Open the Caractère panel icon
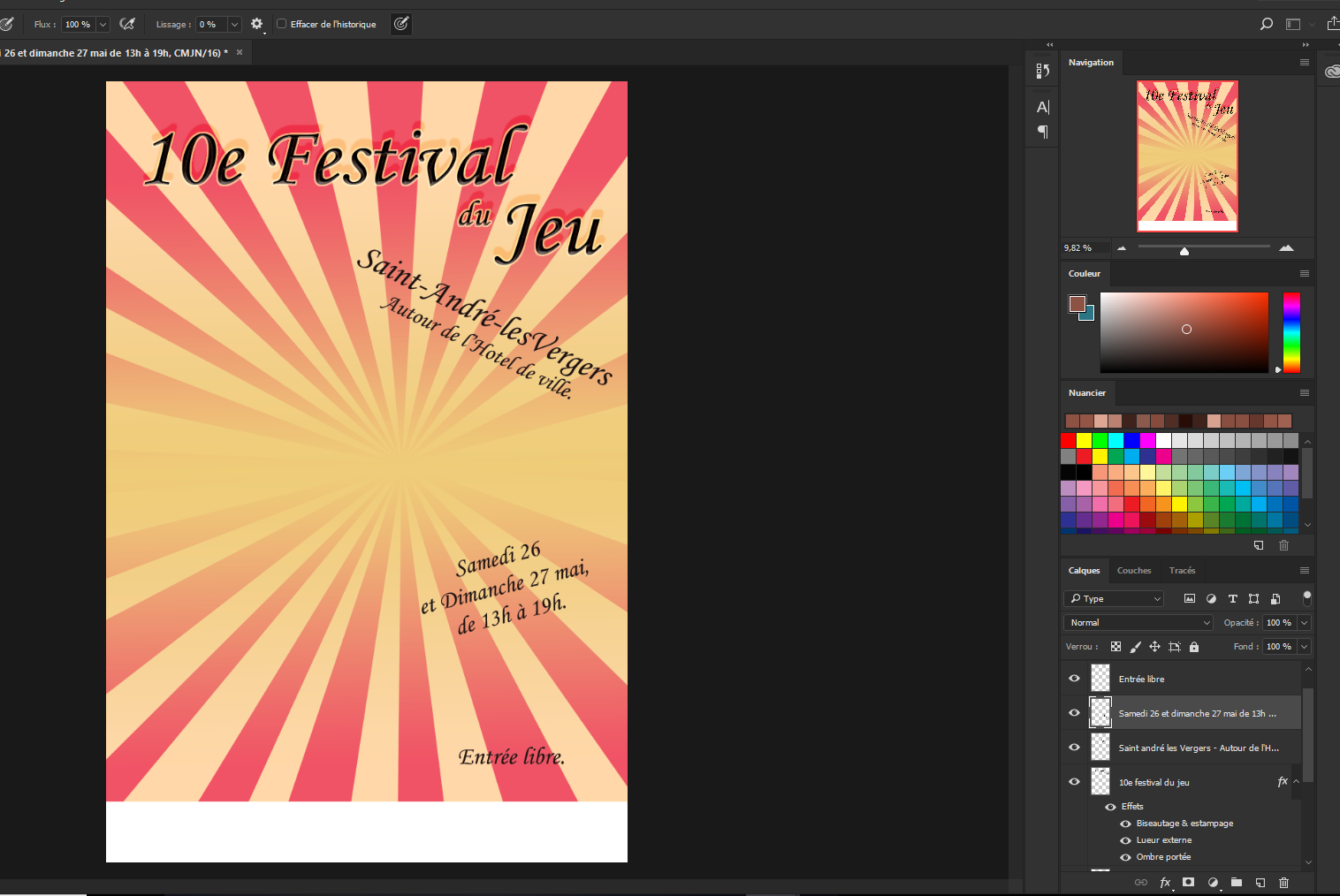Viewport: 1340px width, 896px height. click(1042, 106)
